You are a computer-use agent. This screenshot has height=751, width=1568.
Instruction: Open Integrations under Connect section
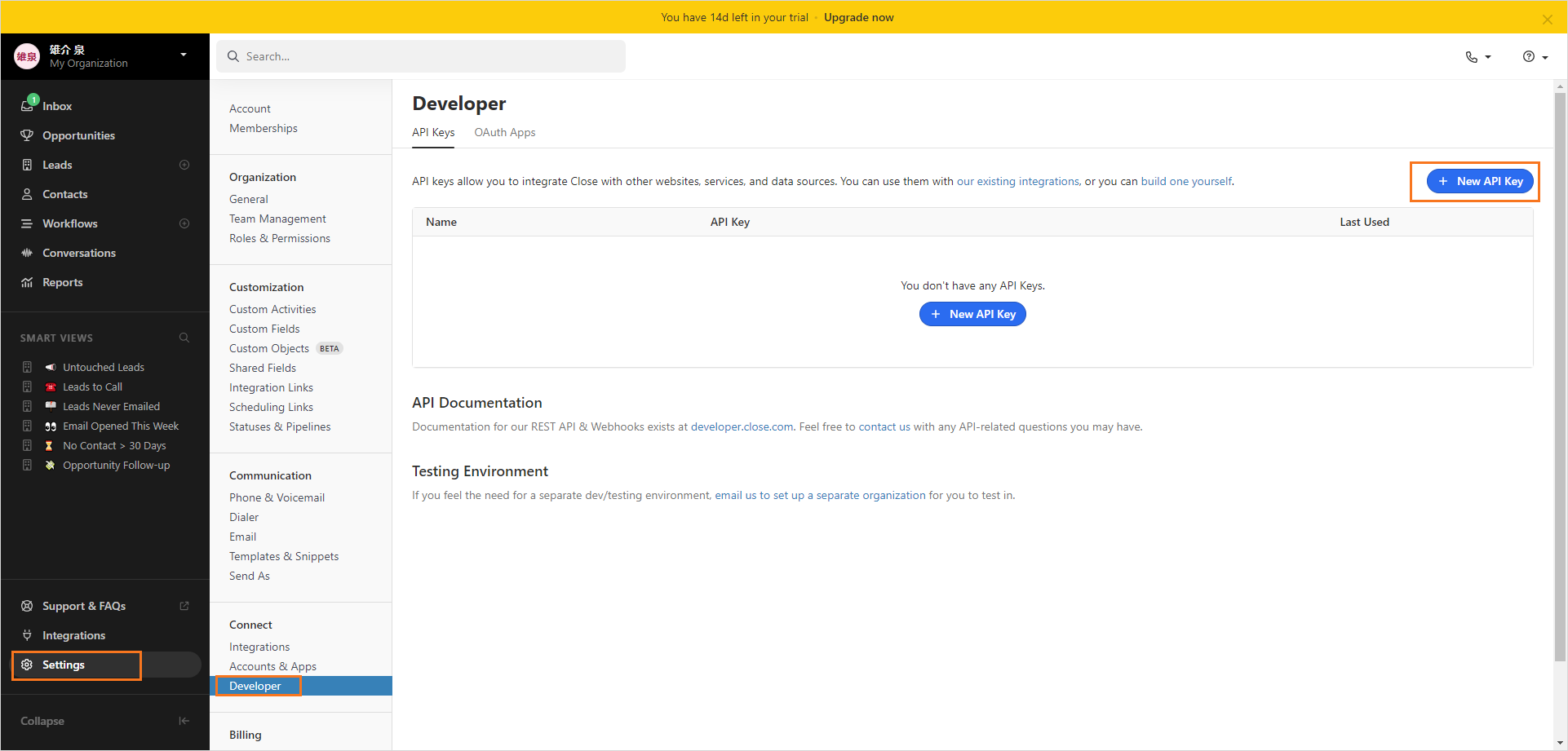(x=259, y=647)
